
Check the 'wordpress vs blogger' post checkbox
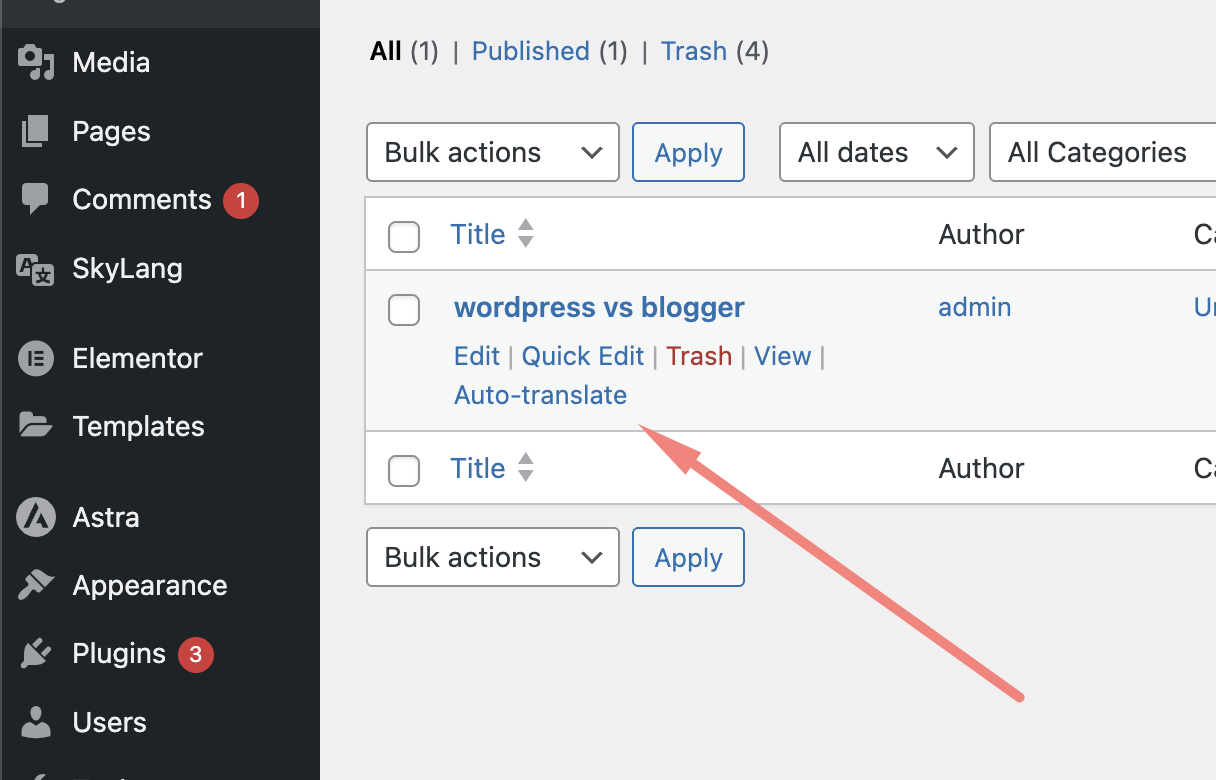(x=404, y=310)
